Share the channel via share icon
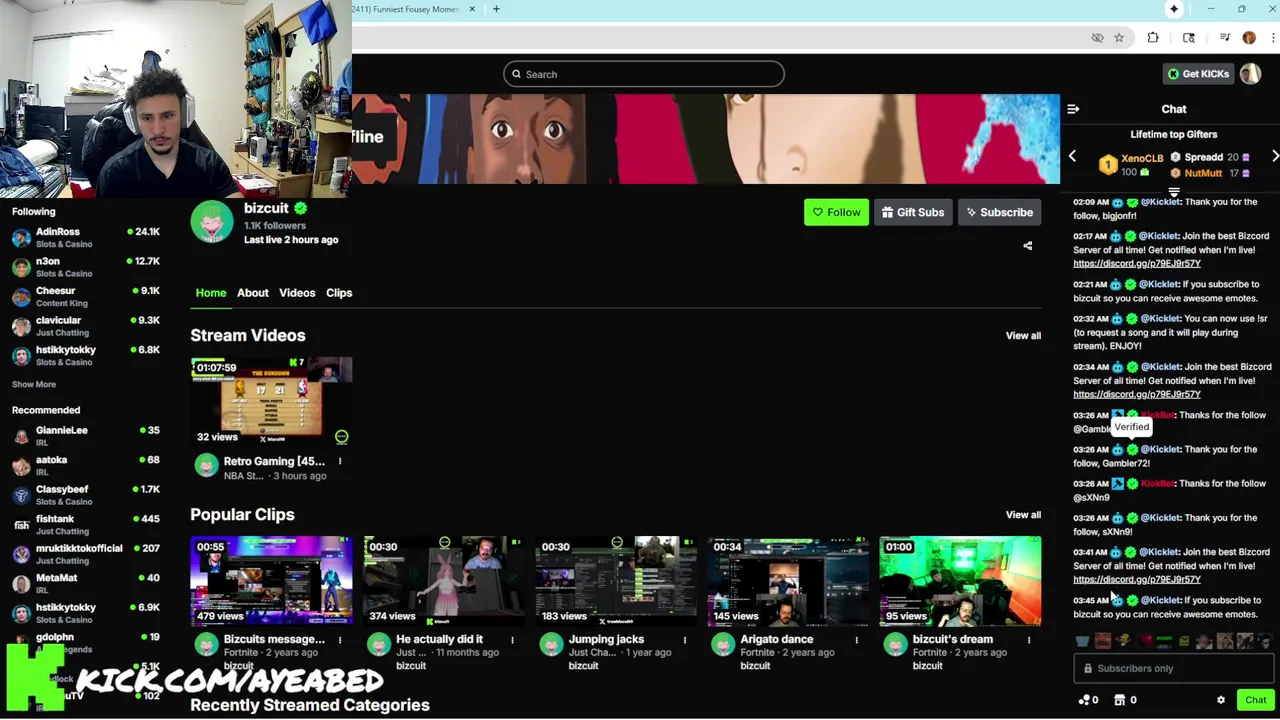The width and height of the screenshot is (1280, 720). point(1027,246)
